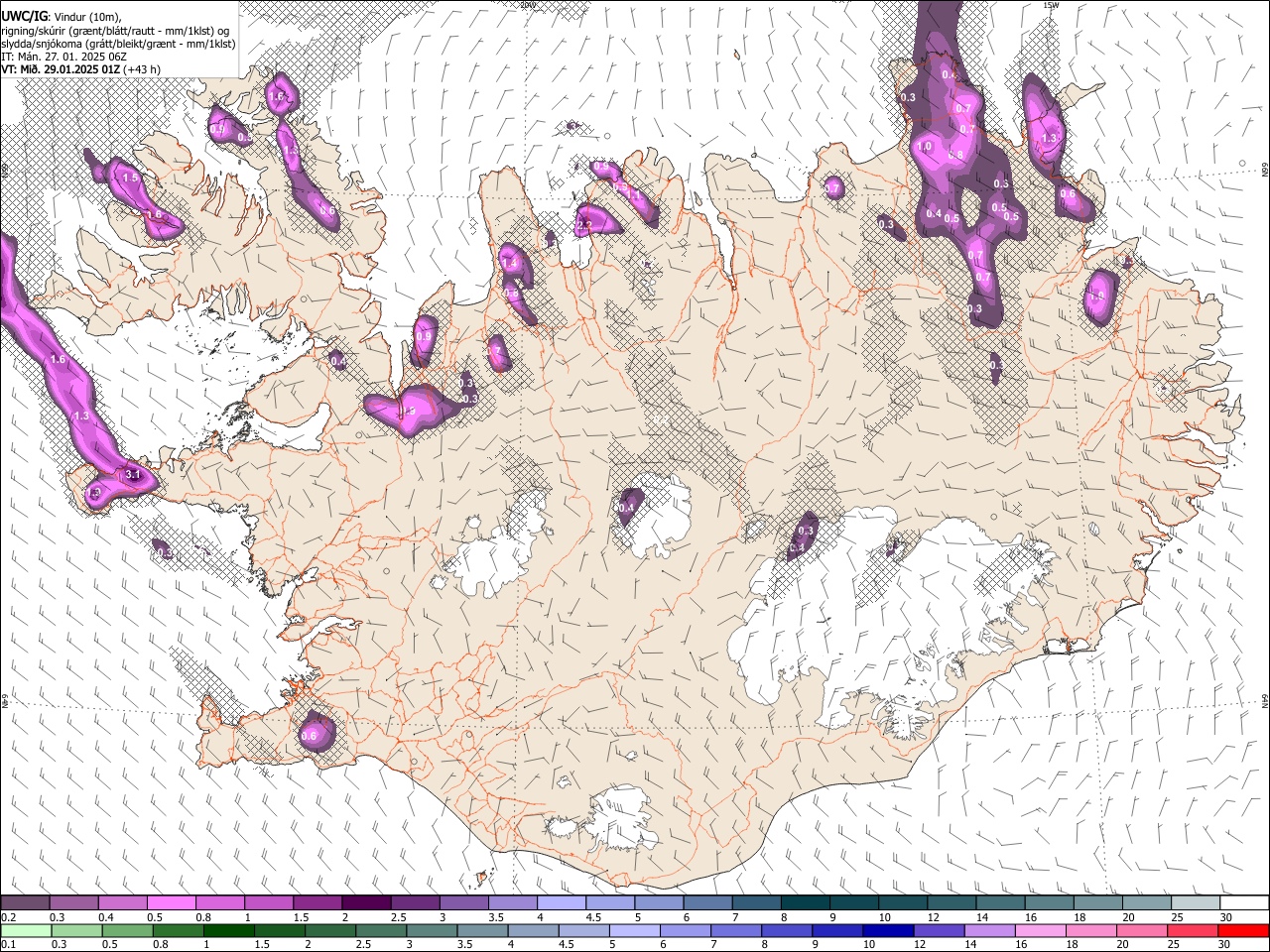Select lower legend swatch between 6 and 7
This screenshot has width=1270, height=952.
(686, 930)
